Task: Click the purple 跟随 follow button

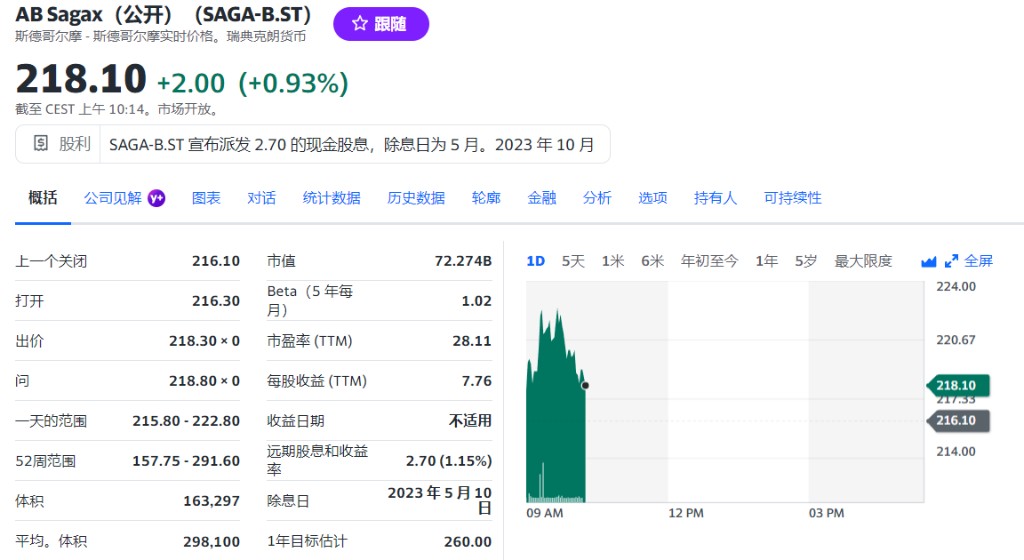Action: (381, 24)
